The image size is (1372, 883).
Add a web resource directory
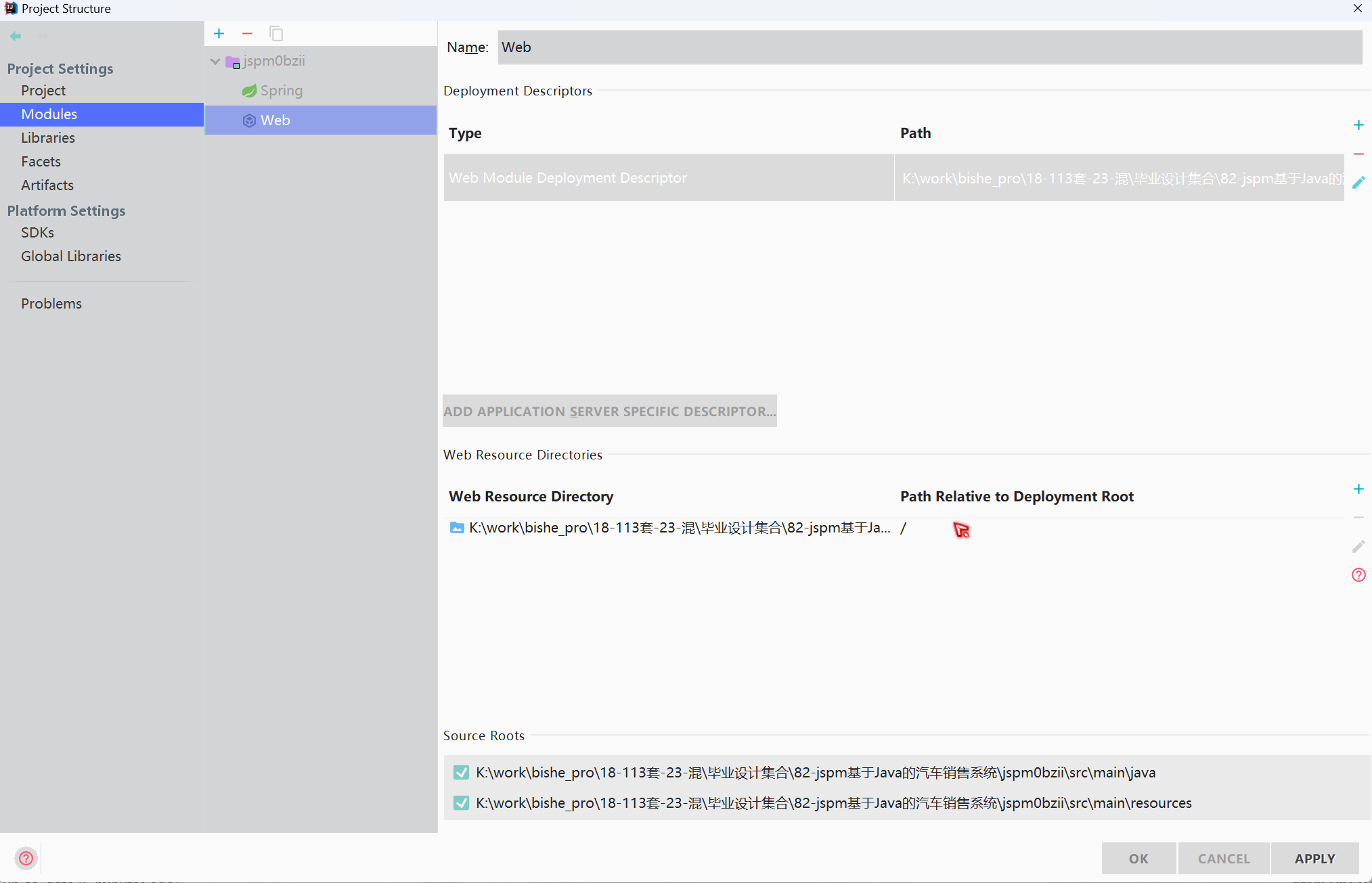point(1358,489)
